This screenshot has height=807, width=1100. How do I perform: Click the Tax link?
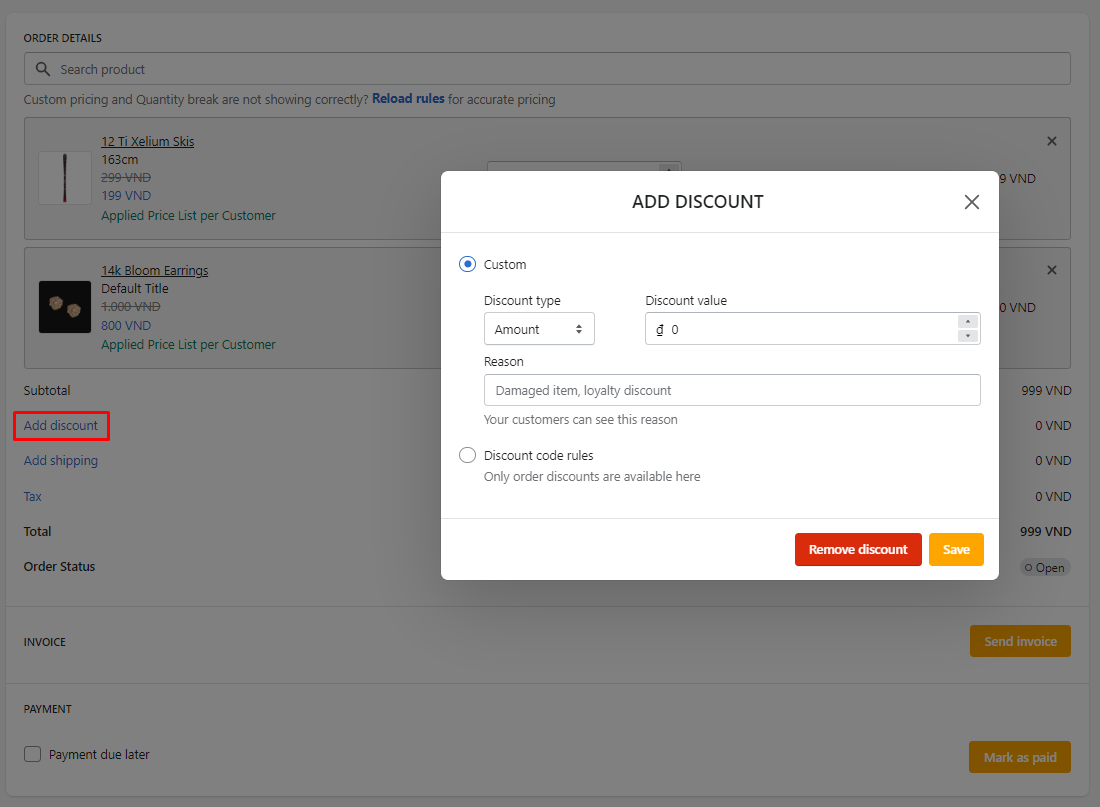[33, 496]
